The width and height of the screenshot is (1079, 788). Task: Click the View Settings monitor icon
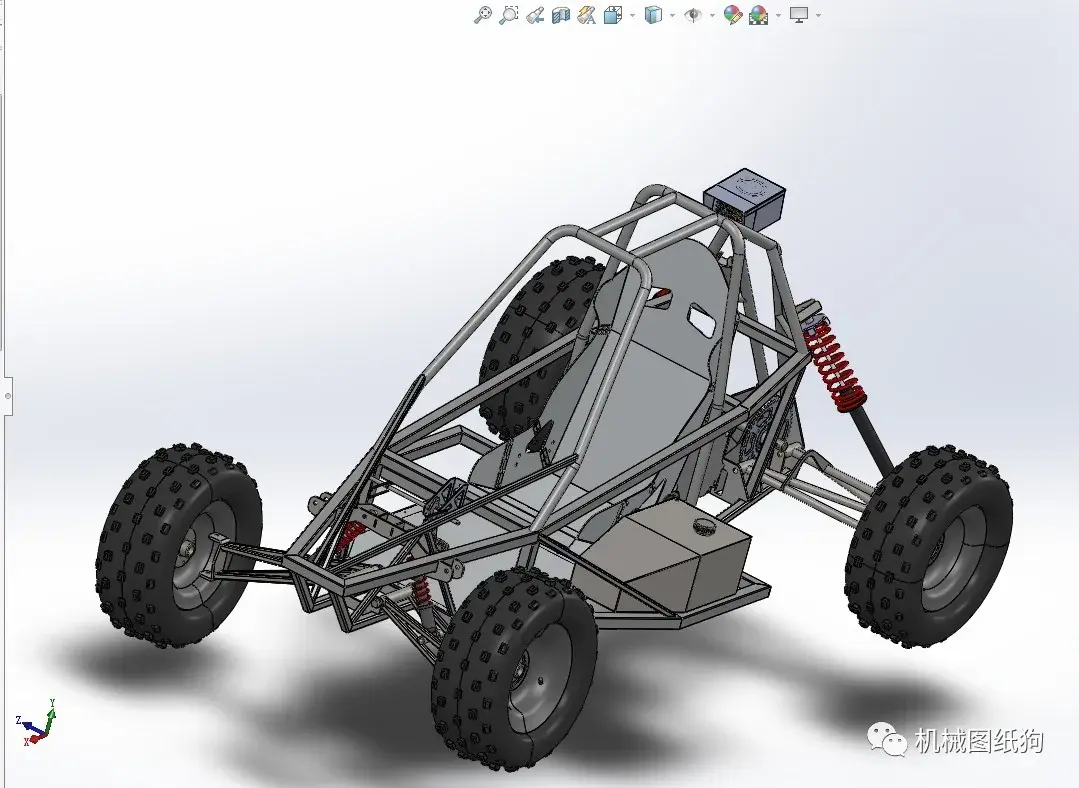click(797, 15)
